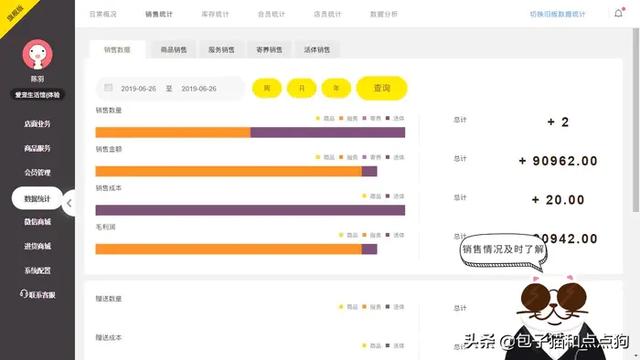Open the 日常概况 top tab
Screen dimensions: 640x360
point(103,14)
